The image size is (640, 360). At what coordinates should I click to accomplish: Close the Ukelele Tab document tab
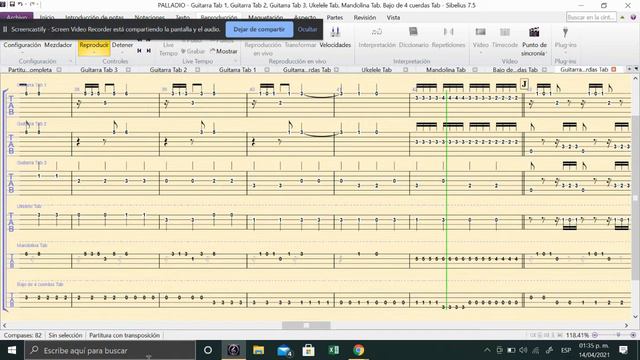tap(405, 70)
